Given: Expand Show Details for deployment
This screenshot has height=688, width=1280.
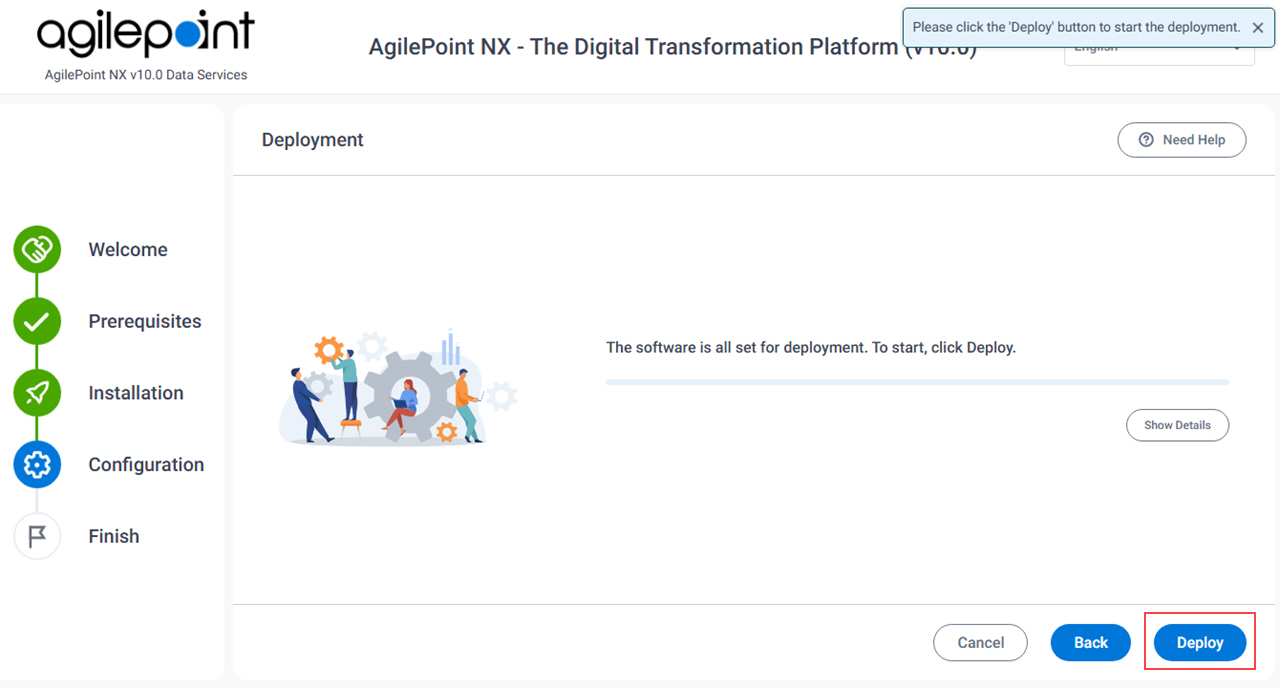Looking at the screenshot, I should [x=1178, y=425].
